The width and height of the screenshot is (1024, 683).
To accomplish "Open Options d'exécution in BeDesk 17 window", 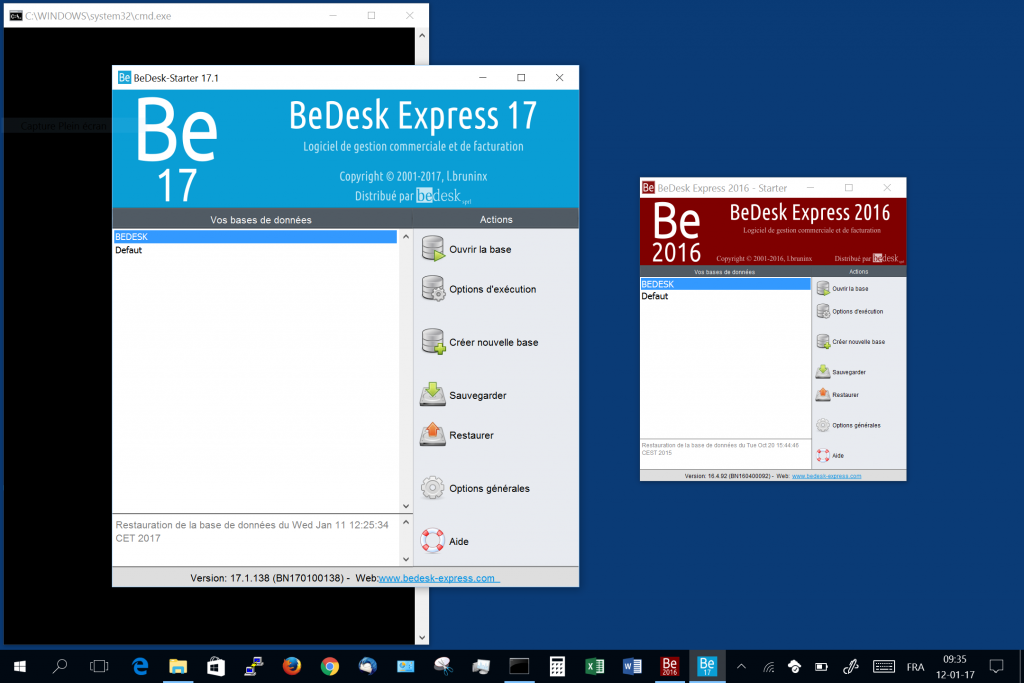I will pyautogui.click(x=479, y=289).
